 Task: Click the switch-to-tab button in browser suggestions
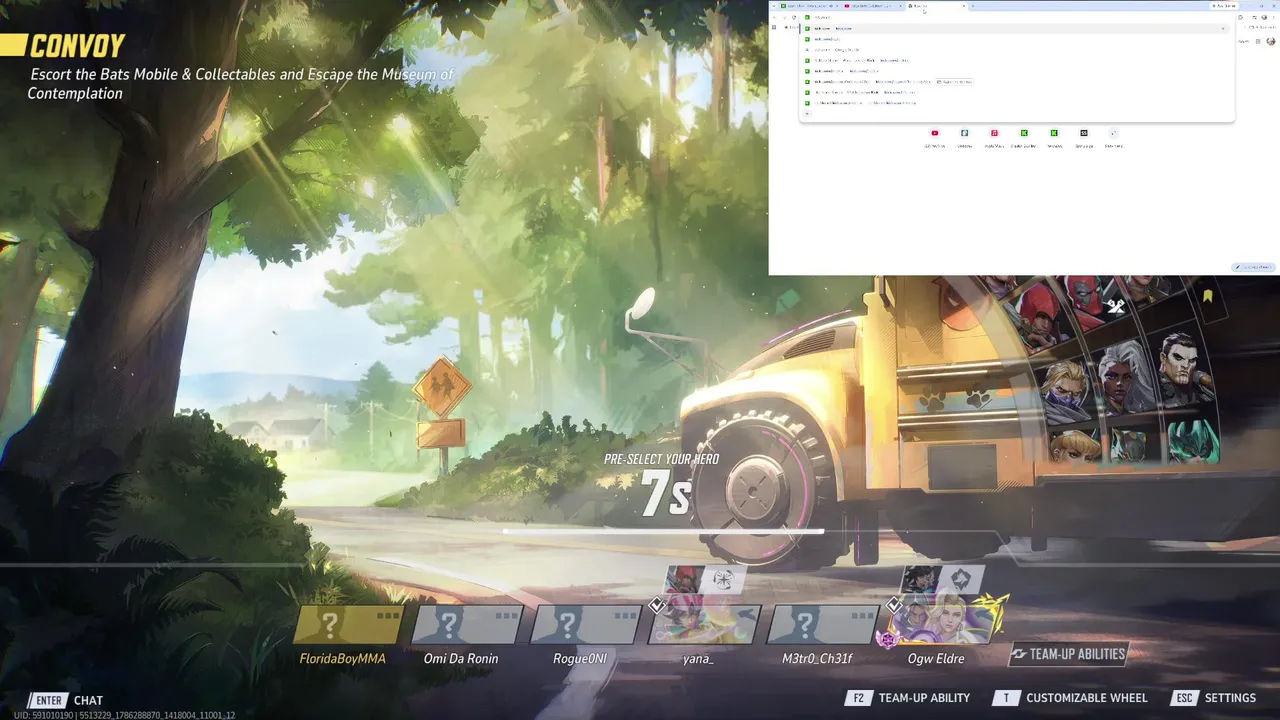955,81
